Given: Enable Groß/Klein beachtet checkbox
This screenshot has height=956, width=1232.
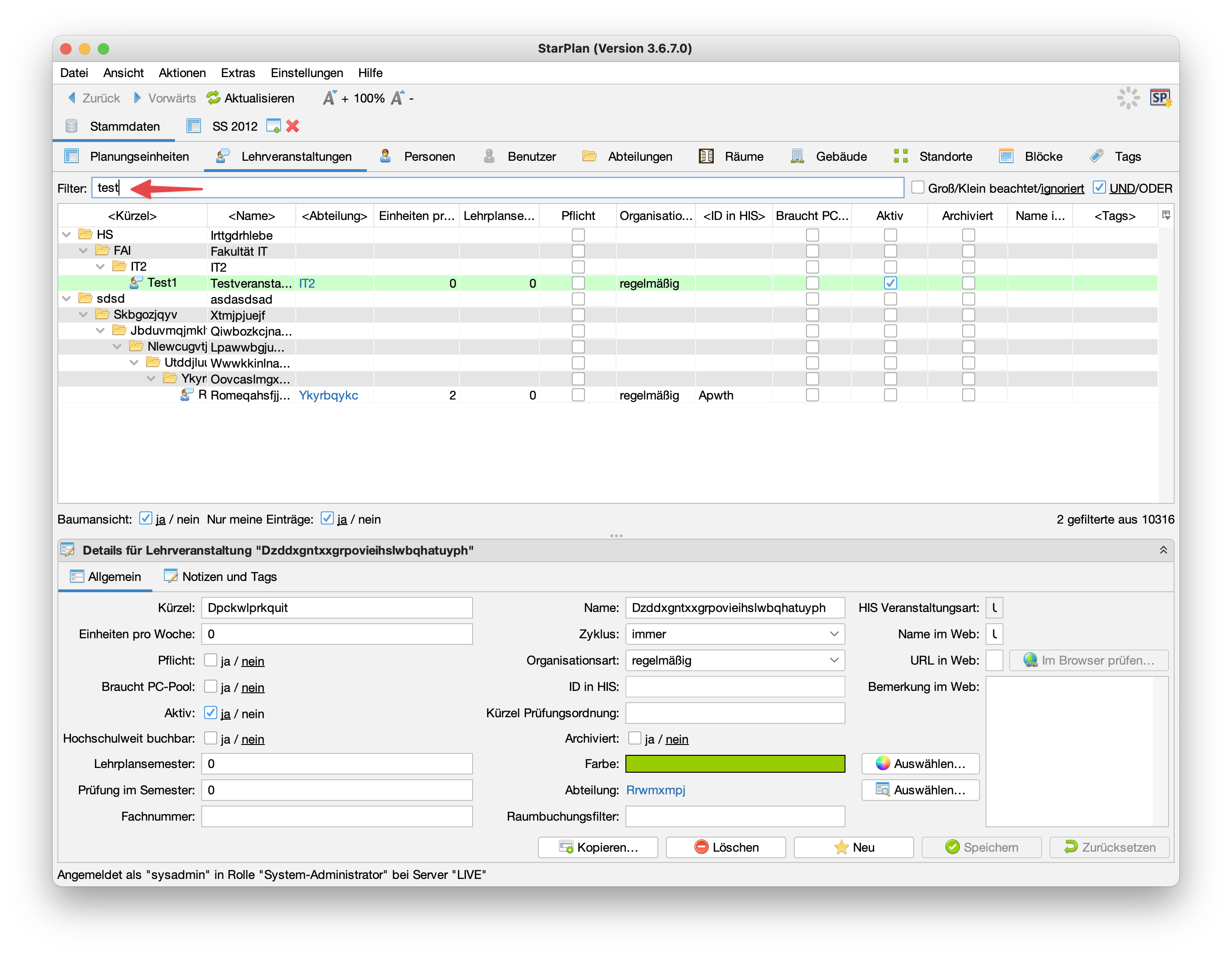Looking at the screenshot, I should [918, 187].
